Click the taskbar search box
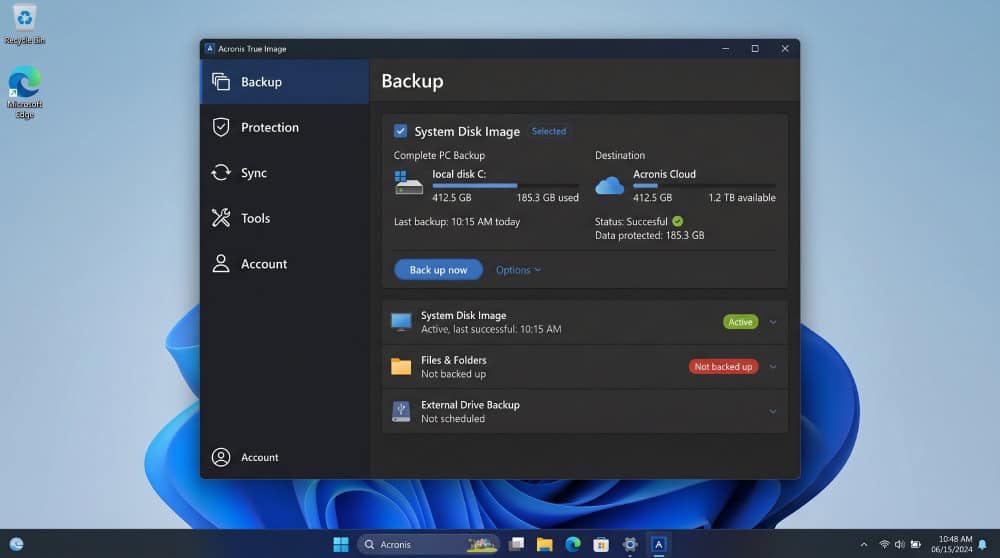Screen dimensions: 1000x558 427,544
